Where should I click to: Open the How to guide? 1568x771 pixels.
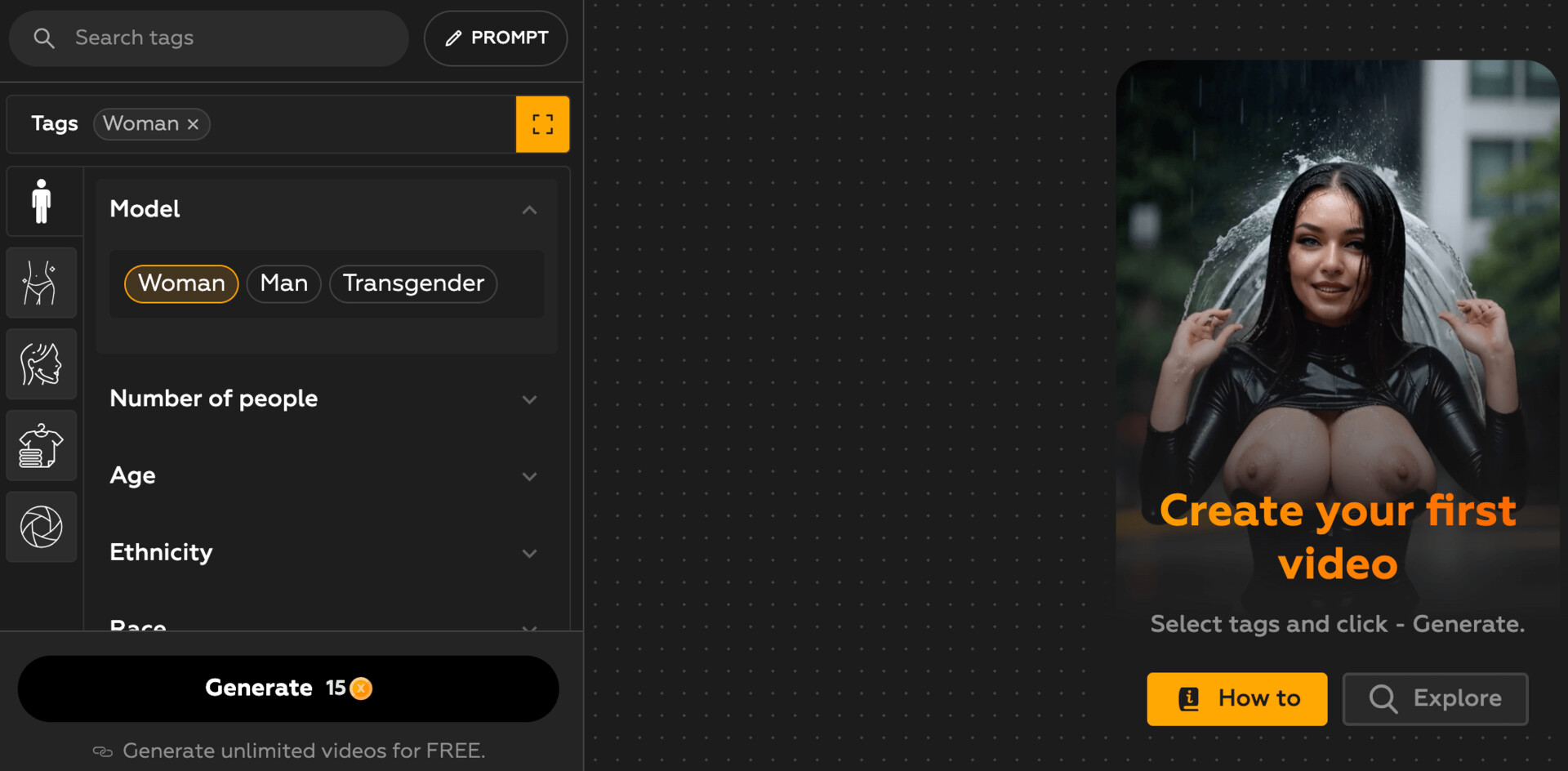click(x=1237, y=699)
